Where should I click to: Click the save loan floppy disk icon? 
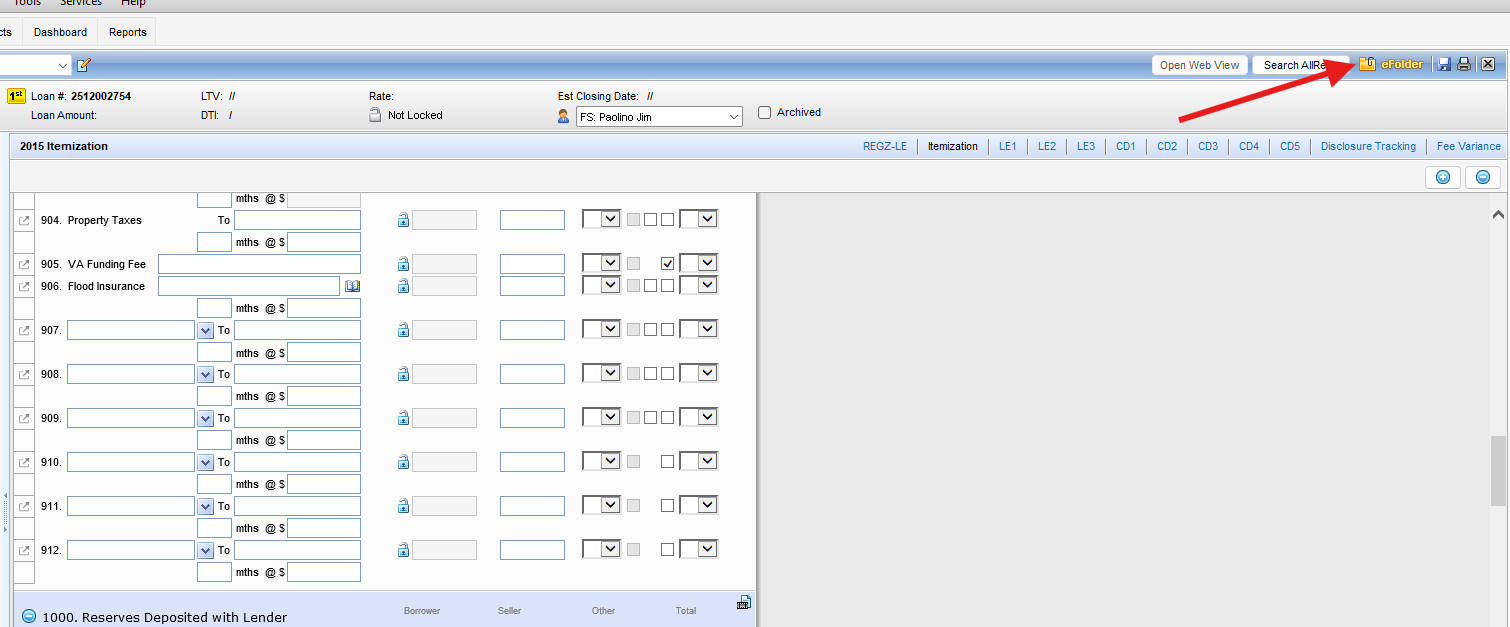pyautogui.click(x=1444, y=64)
